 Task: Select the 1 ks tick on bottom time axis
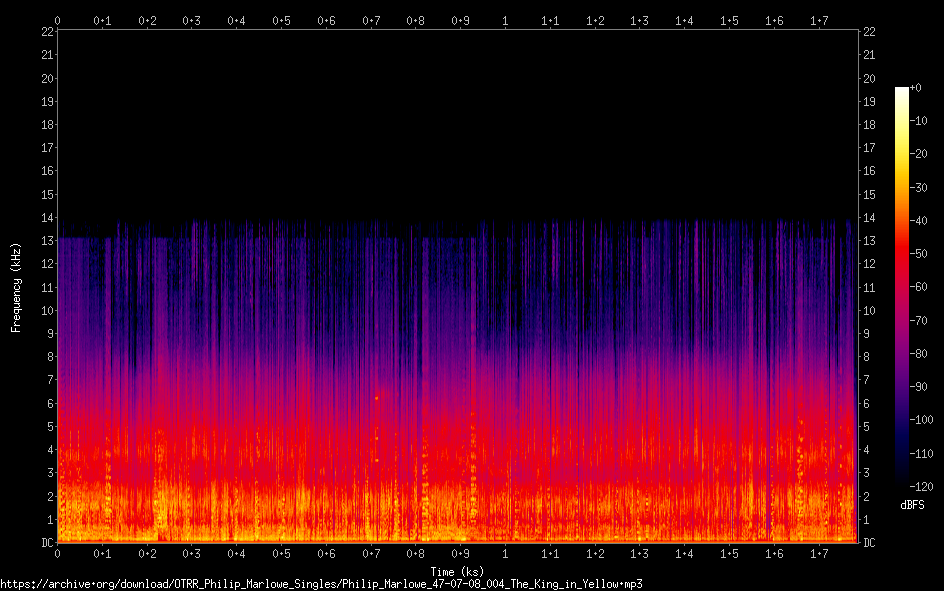pyautogui.click(x=505, y=553)
